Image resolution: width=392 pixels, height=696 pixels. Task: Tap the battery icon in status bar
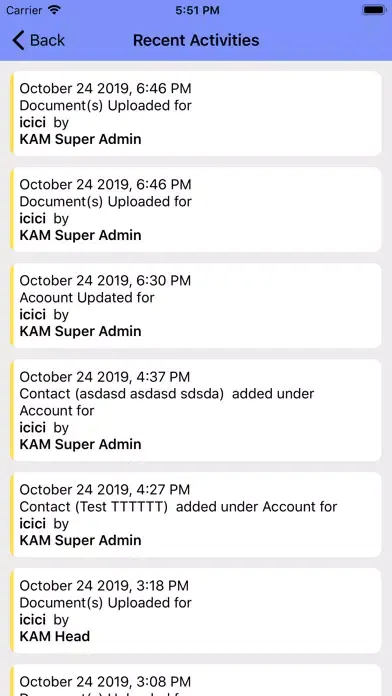[x=374, y=10]
